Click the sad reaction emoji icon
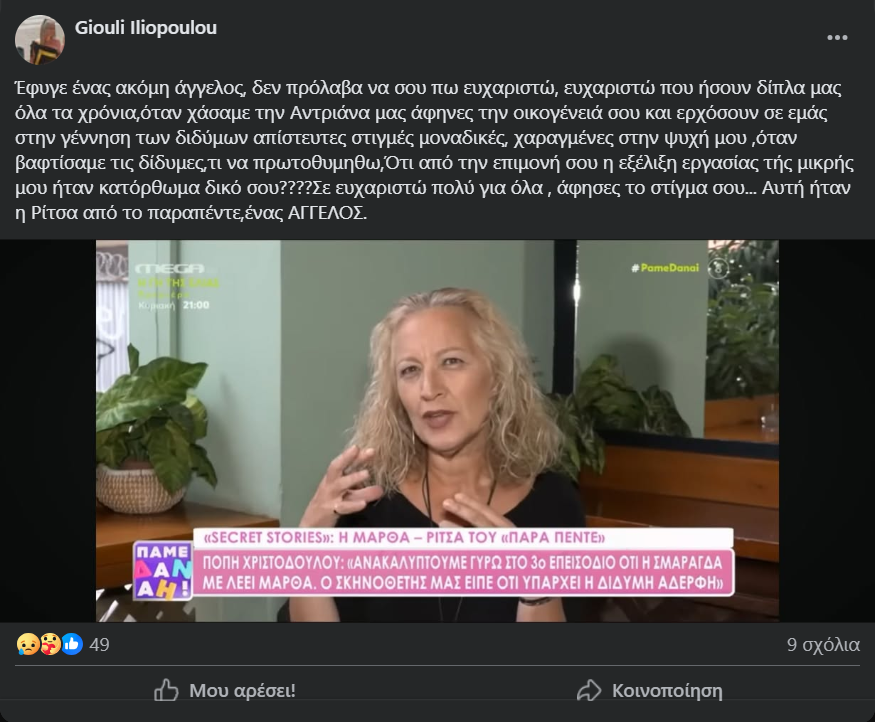Screen dimensions: 875x722 [x=27, y=644]
